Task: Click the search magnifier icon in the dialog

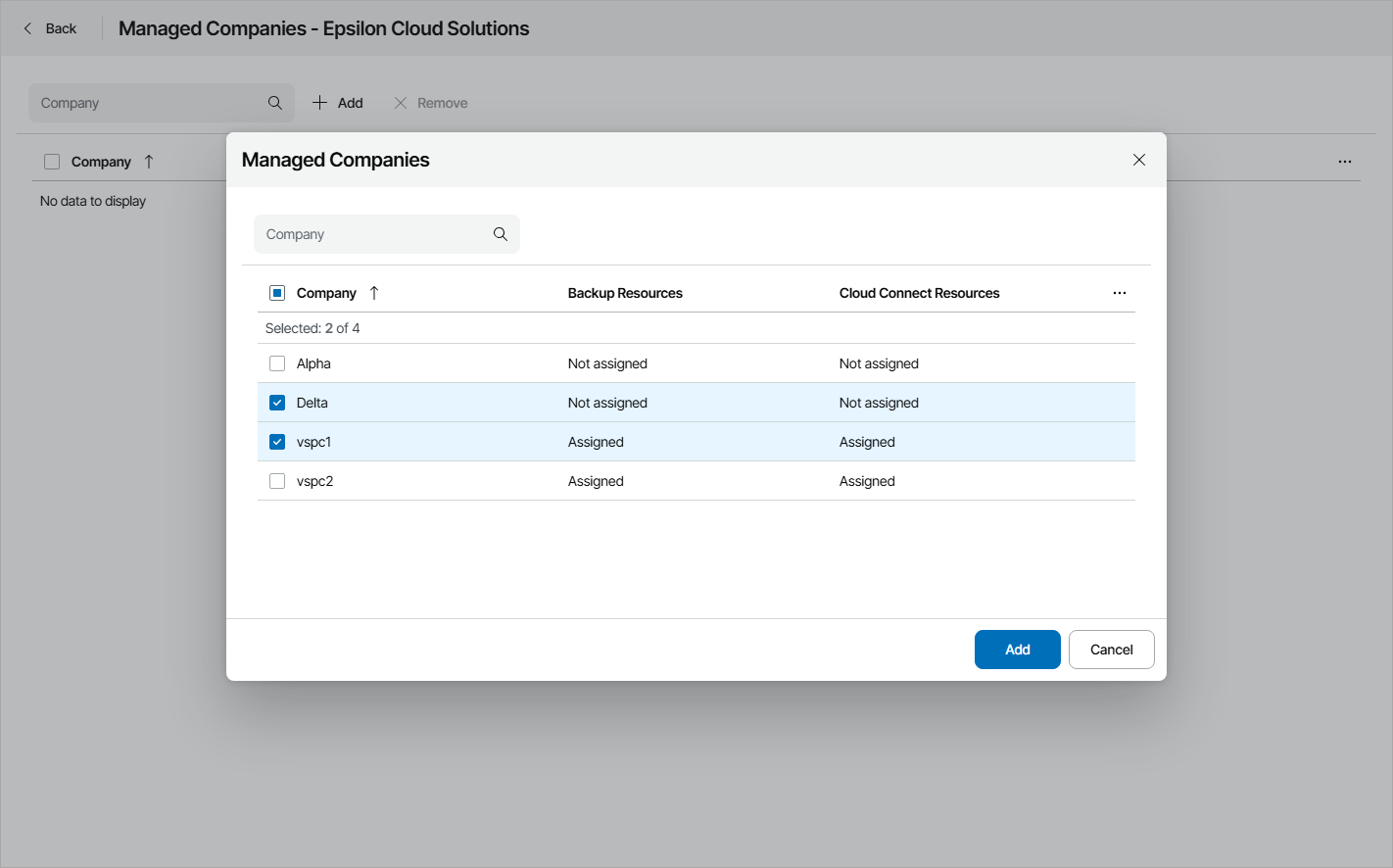Action: (501, 234)
